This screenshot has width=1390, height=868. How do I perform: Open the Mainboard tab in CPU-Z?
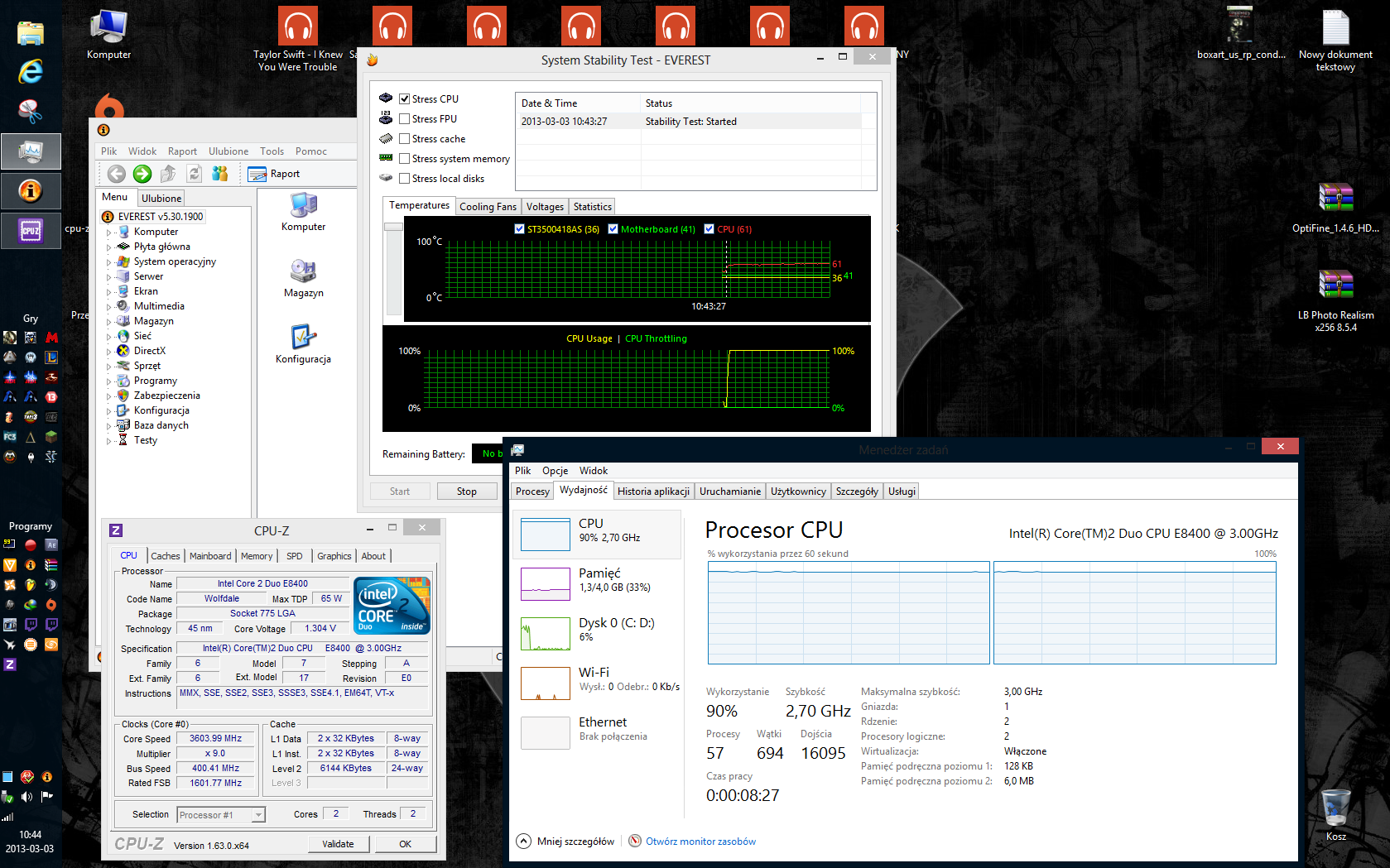(x=210, y=556)
